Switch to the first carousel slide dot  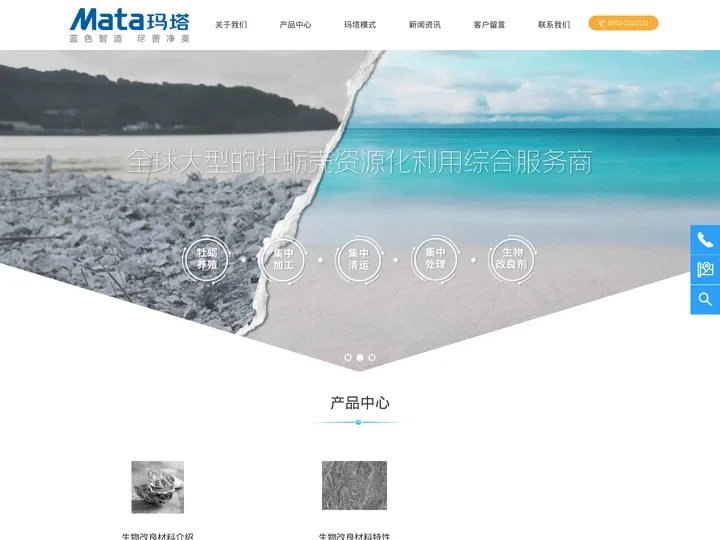[348, 357]
